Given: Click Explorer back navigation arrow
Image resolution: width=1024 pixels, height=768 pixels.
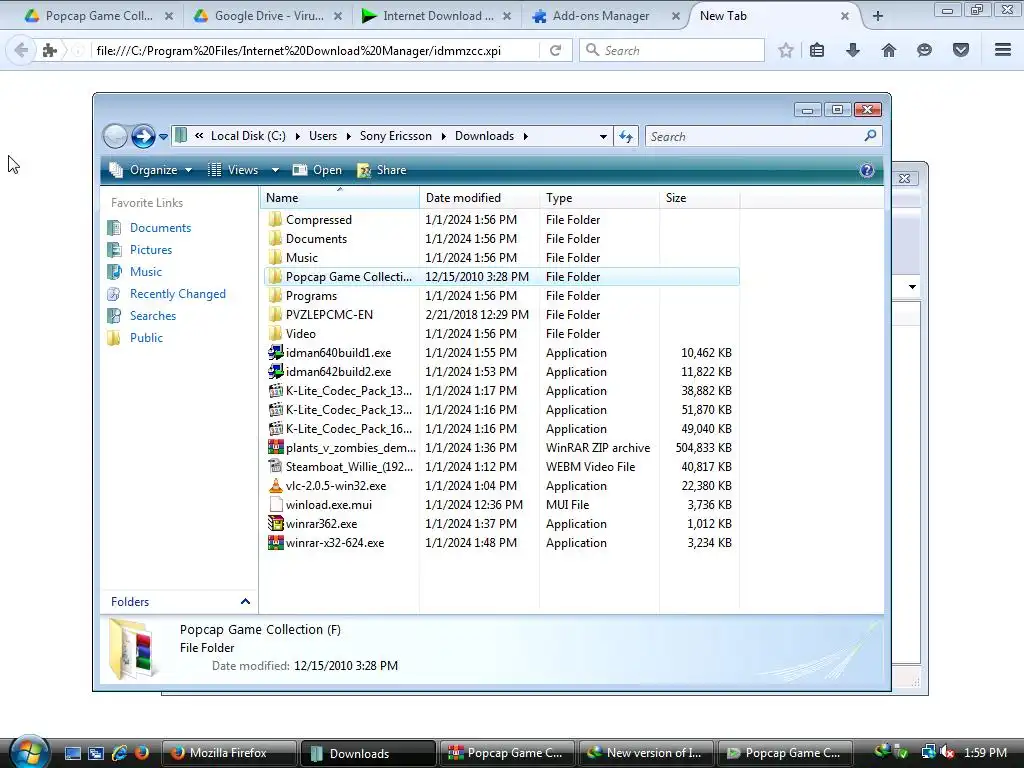Looking at the screenshot, I should [x=115, y=136].
